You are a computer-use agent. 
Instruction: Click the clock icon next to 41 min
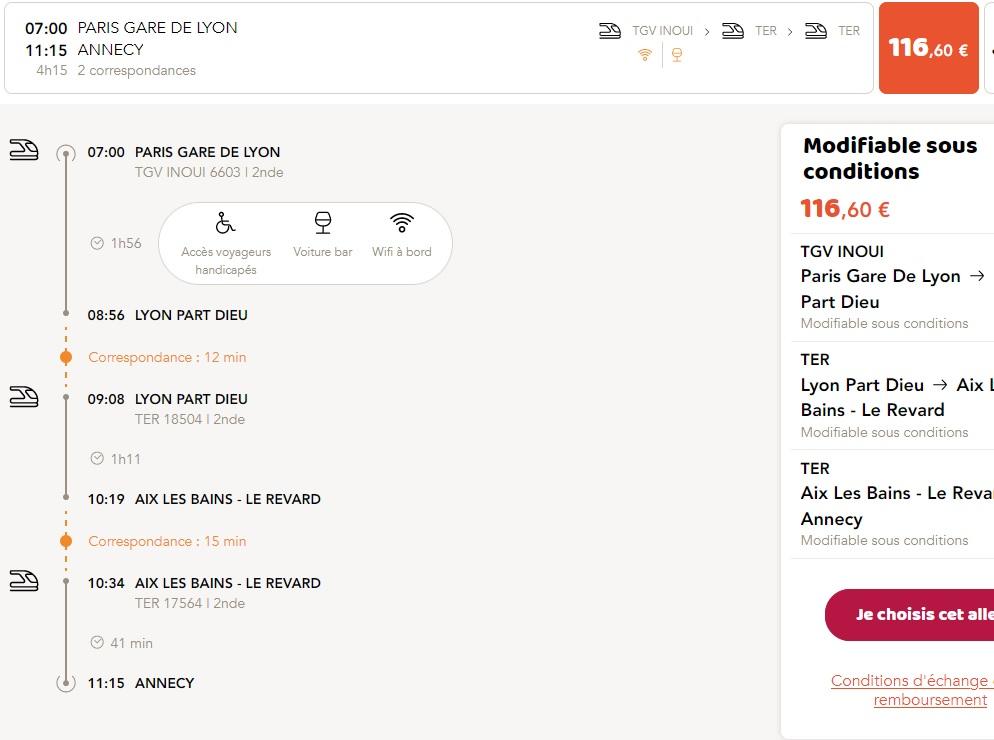97,643
